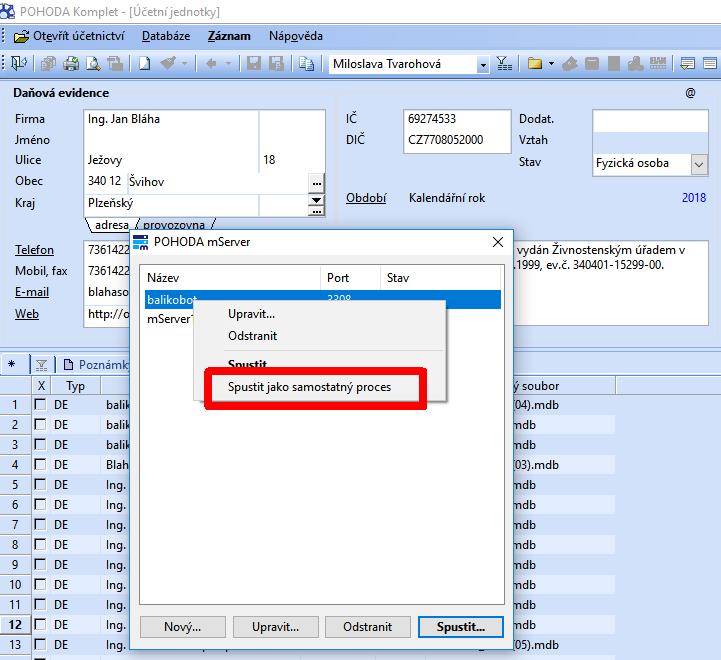Open dropdown arrow next to brush icon
This screenshot has height=660, width=721.
click(184, 63)
